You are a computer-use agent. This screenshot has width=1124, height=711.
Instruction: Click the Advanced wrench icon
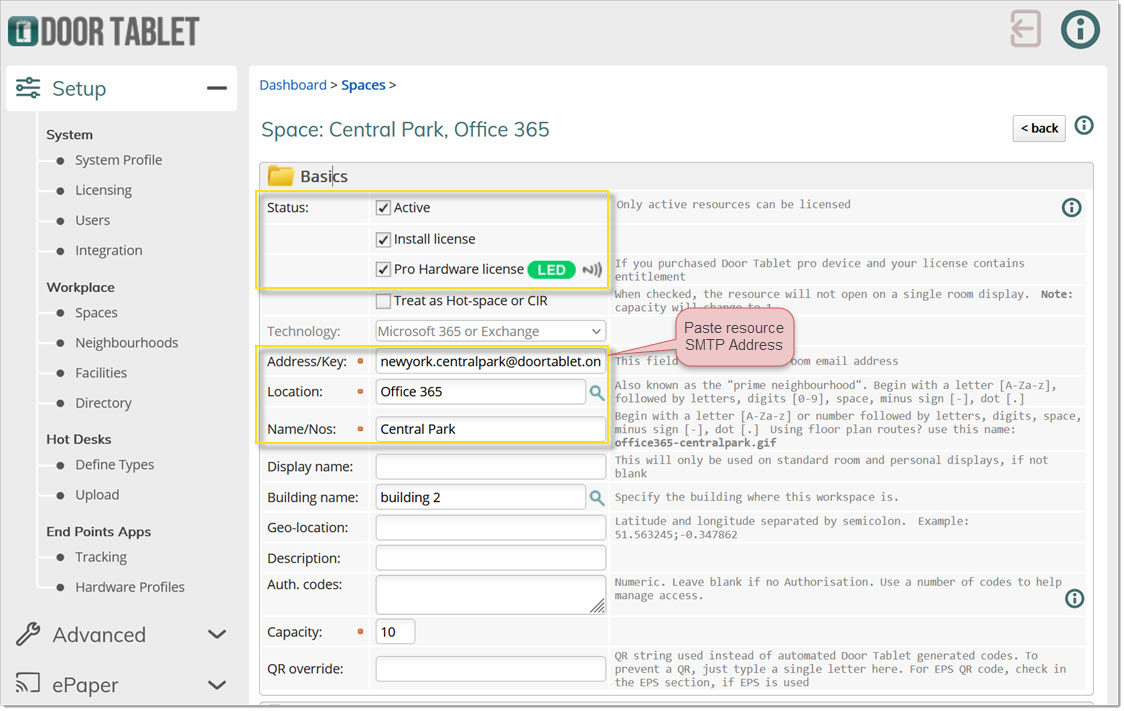pyautogui.click(x=28, y=634)
